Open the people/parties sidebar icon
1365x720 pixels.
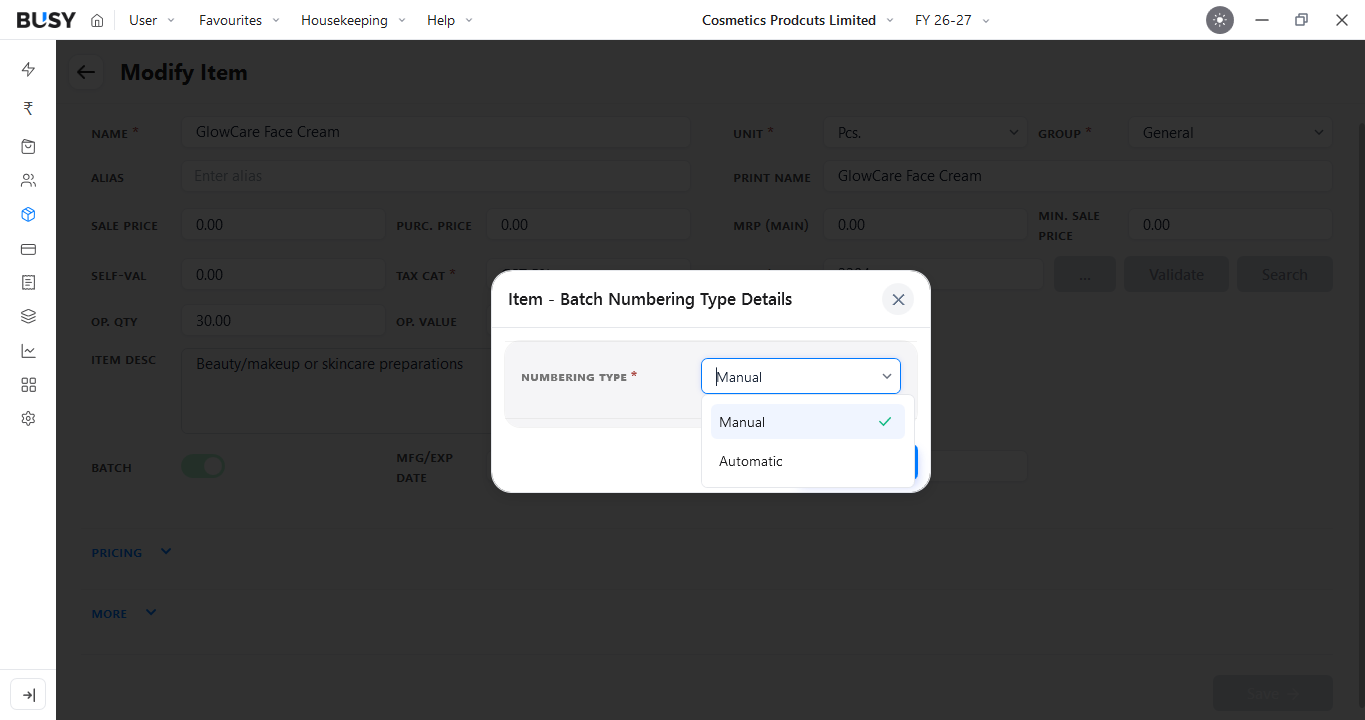tap(28, 181)
